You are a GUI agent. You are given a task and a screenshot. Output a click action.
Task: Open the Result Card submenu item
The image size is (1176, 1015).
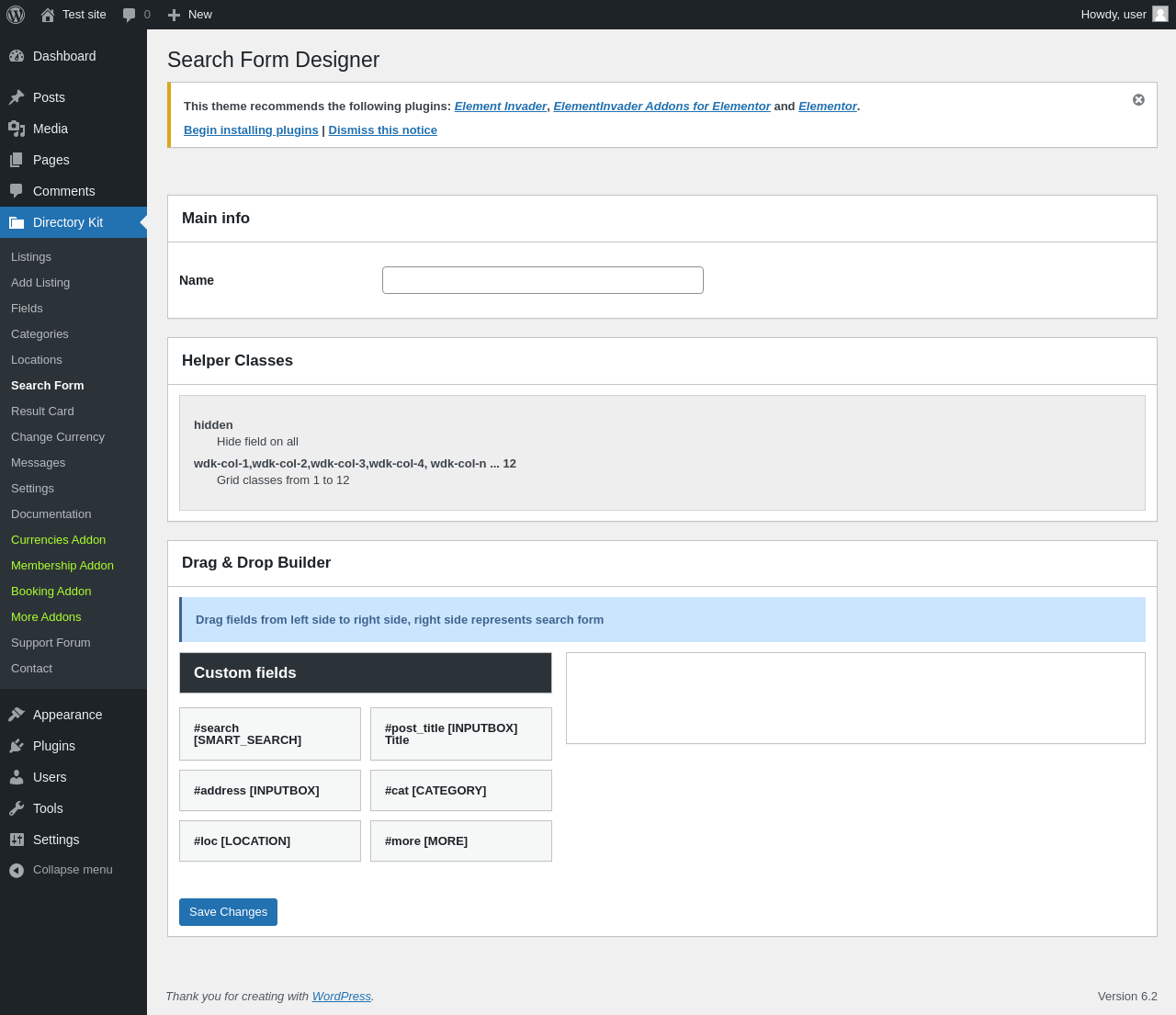pos(42,412)
